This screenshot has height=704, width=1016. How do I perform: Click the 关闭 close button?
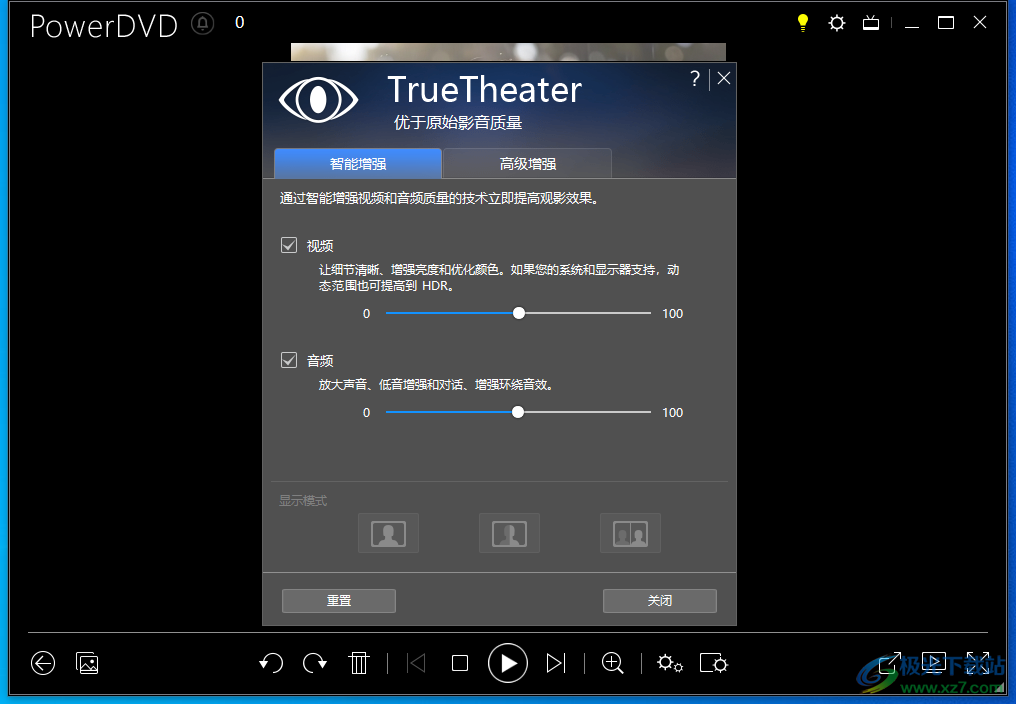[660, 601]
